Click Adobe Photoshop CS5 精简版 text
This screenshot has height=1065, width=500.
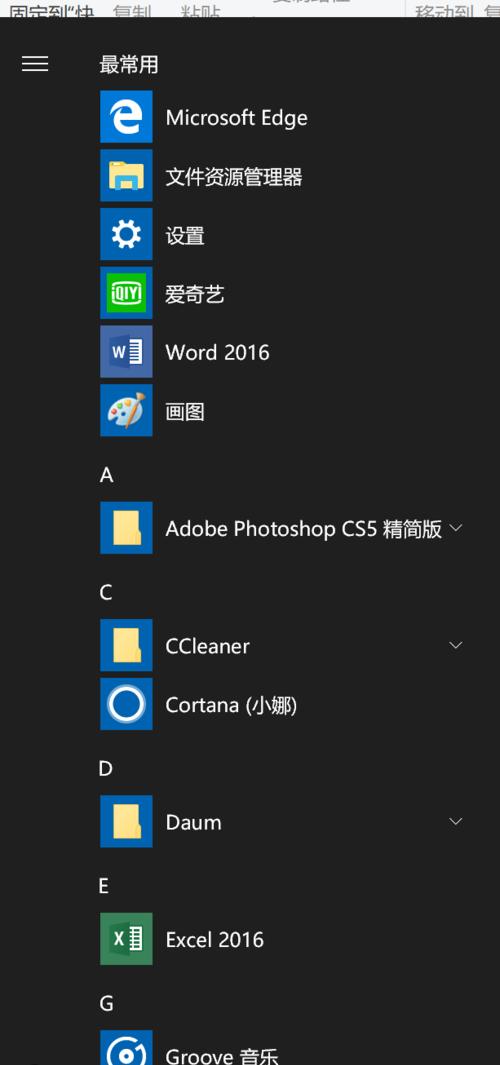304,529
